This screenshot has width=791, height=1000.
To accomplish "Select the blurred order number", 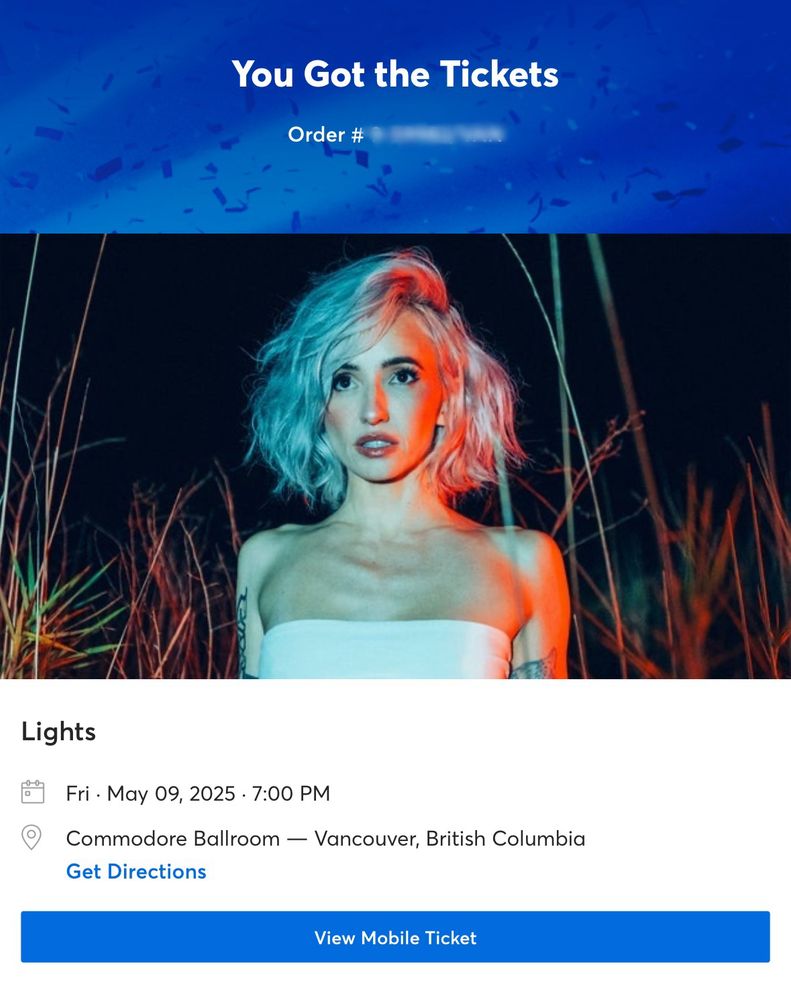I will [x=438, y=135].
